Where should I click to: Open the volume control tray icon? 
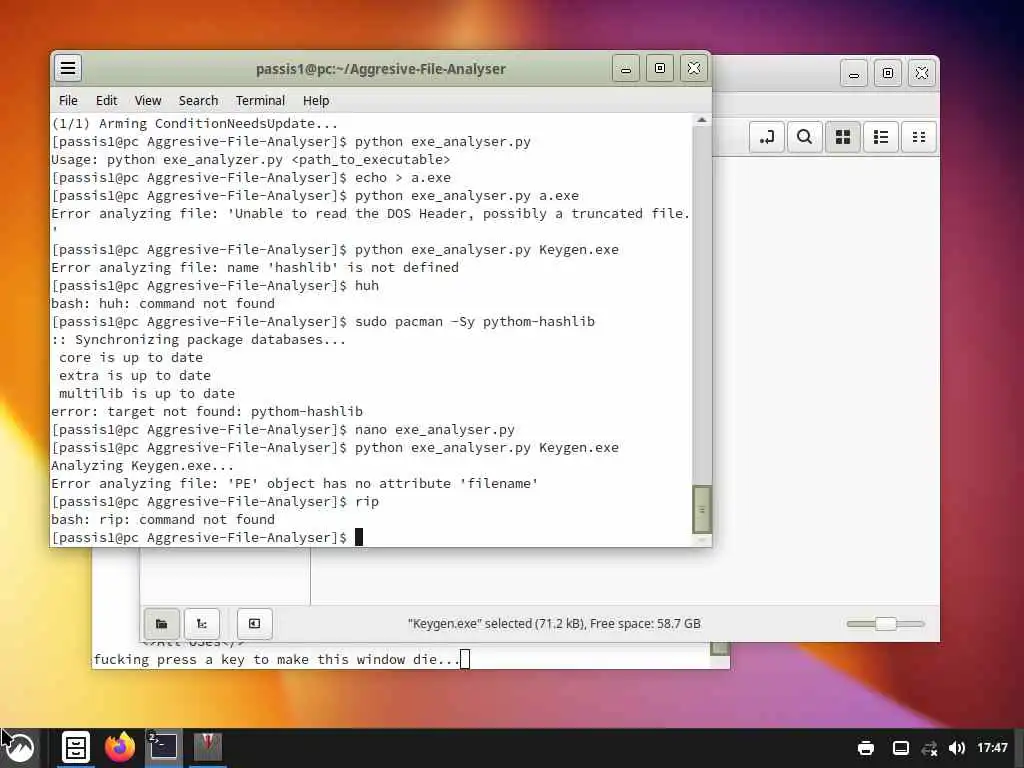[957, 748]
